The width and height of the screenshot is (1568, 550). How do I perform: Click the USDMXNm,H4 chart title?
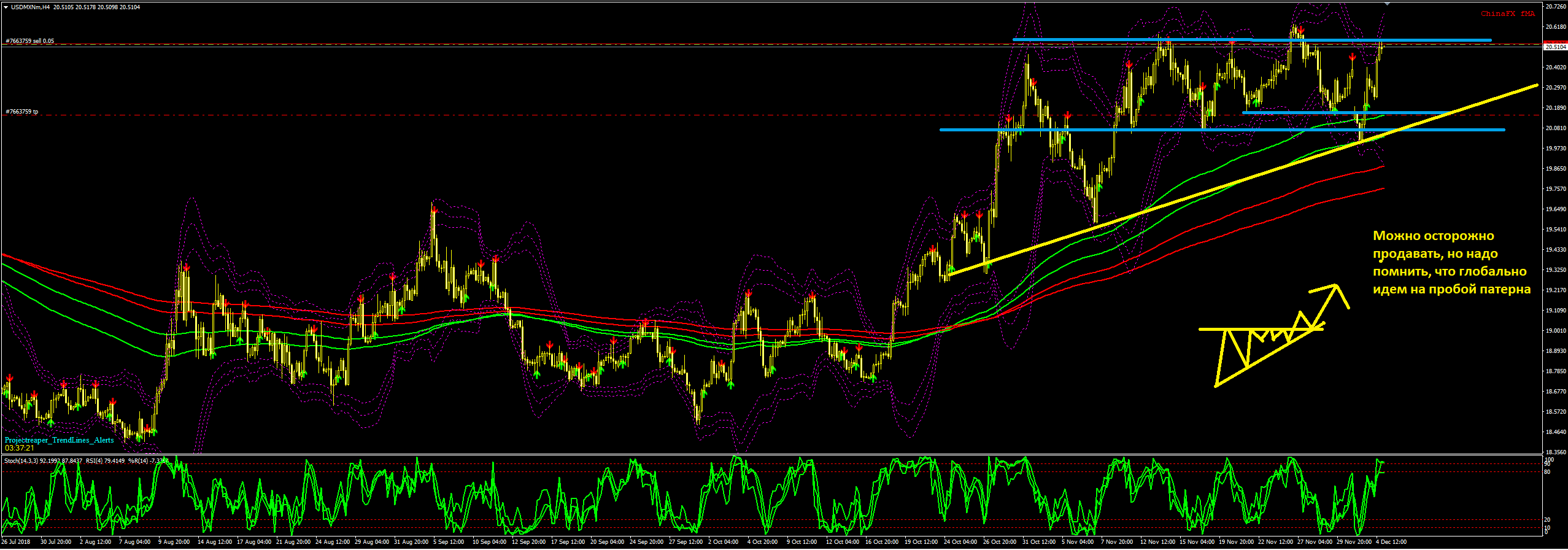point(31,7)
